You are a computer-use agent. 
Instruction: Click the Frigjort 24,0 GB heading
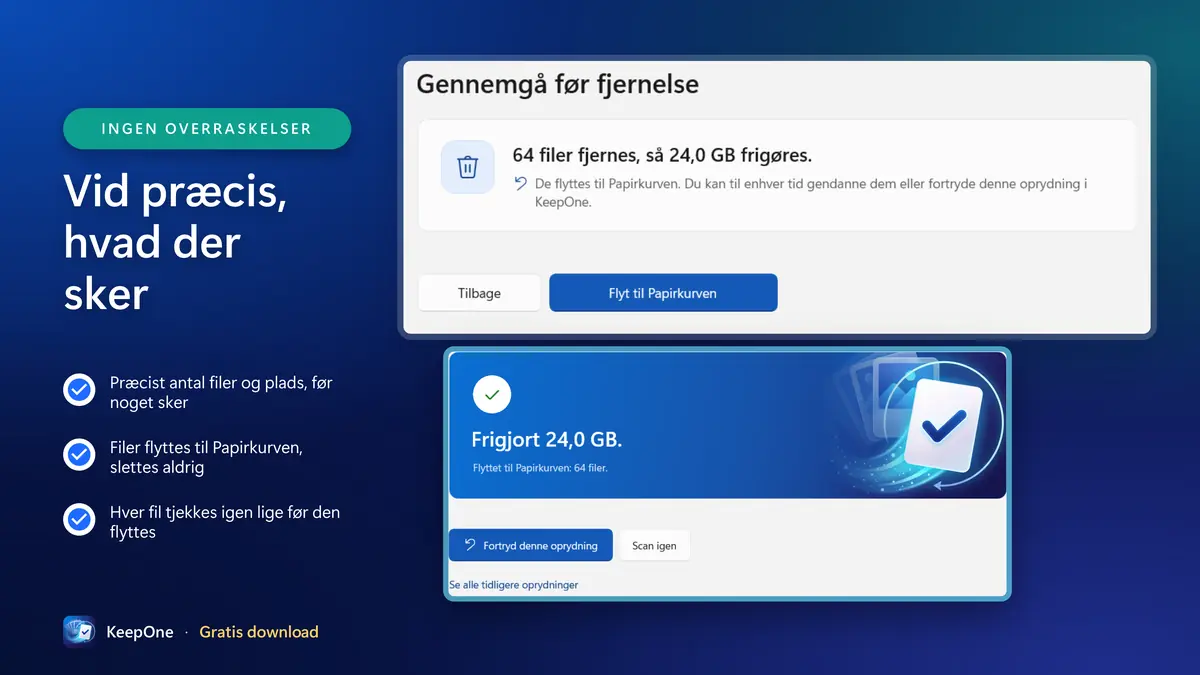(x=547, y=440)
